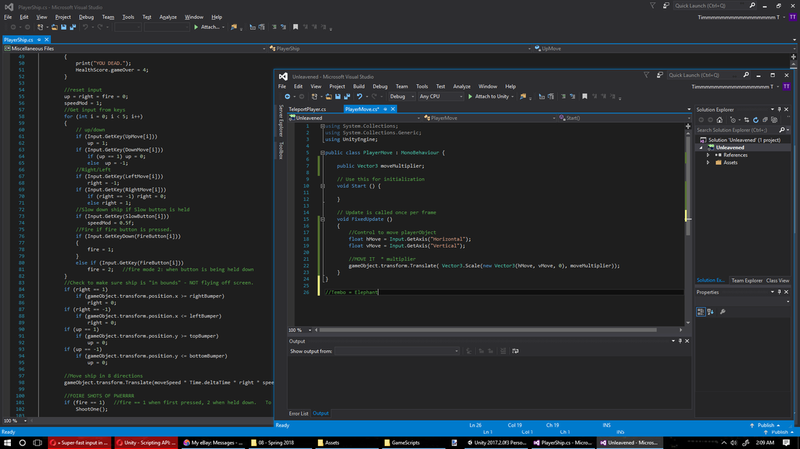This screenshot has height=449, width=800.
Task: Collapse the Start method outline at line 10
Action: [x=322, y=186]
